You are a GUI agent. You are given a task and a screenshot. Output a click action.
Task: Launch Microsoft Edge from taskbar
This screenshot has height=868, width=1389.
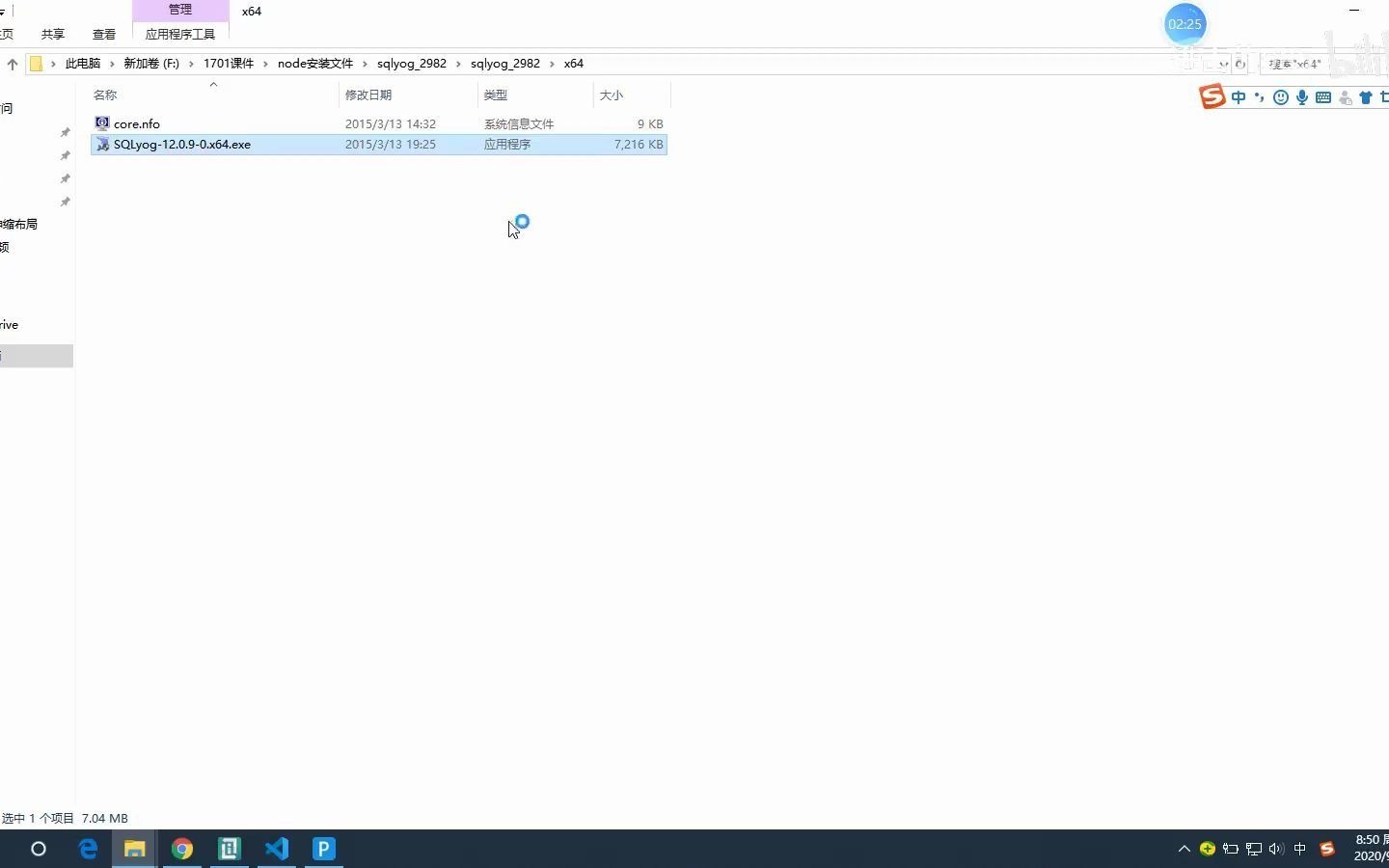(x=88, y=849)
